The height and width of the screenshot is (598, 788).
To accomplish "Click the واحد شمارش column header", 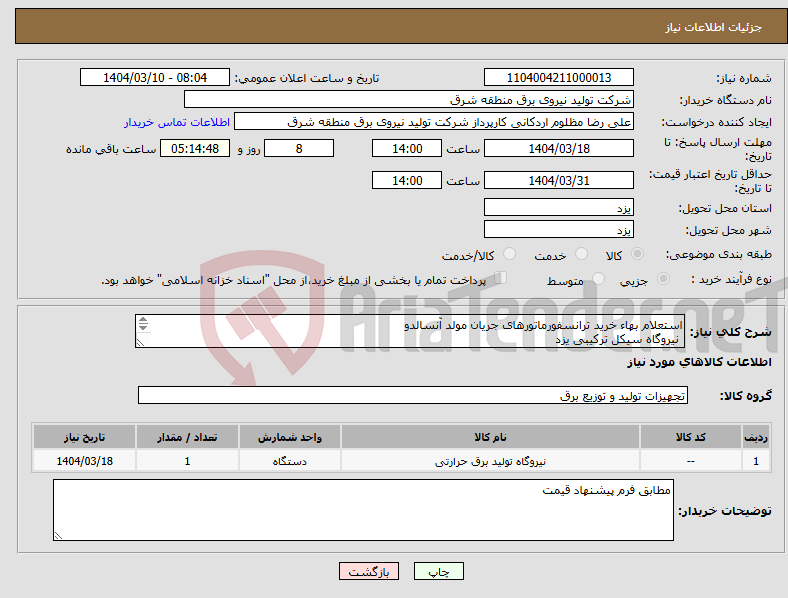I will click(x=290, y=437).
